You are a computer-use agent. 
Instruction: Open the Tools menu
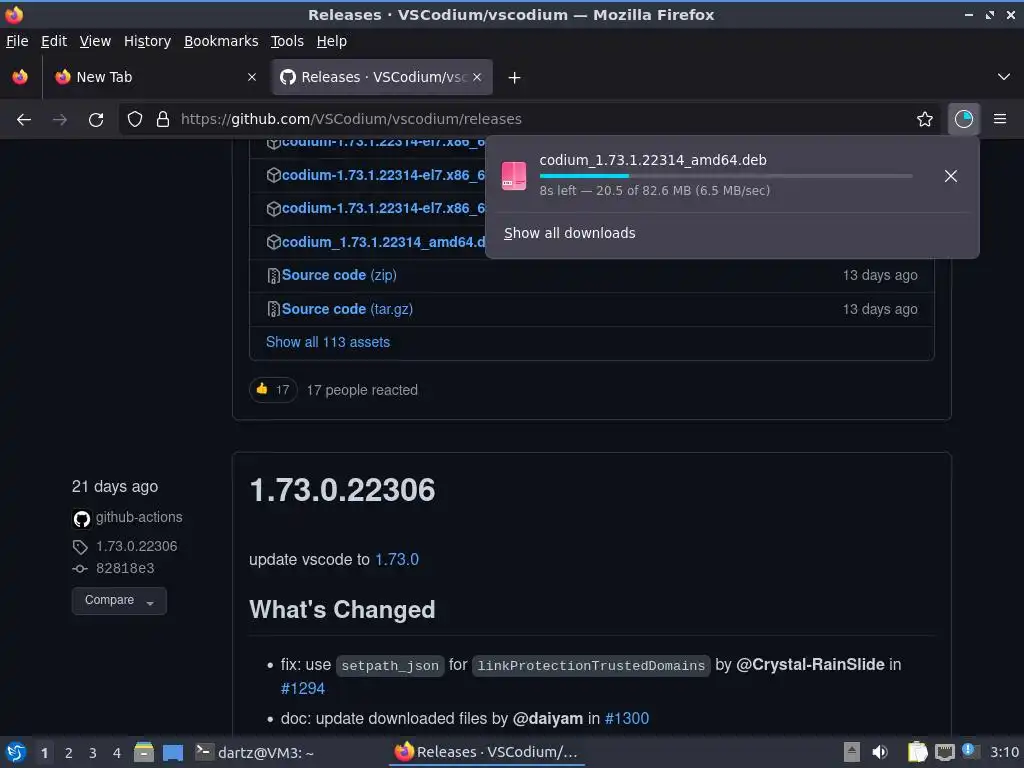287,41
